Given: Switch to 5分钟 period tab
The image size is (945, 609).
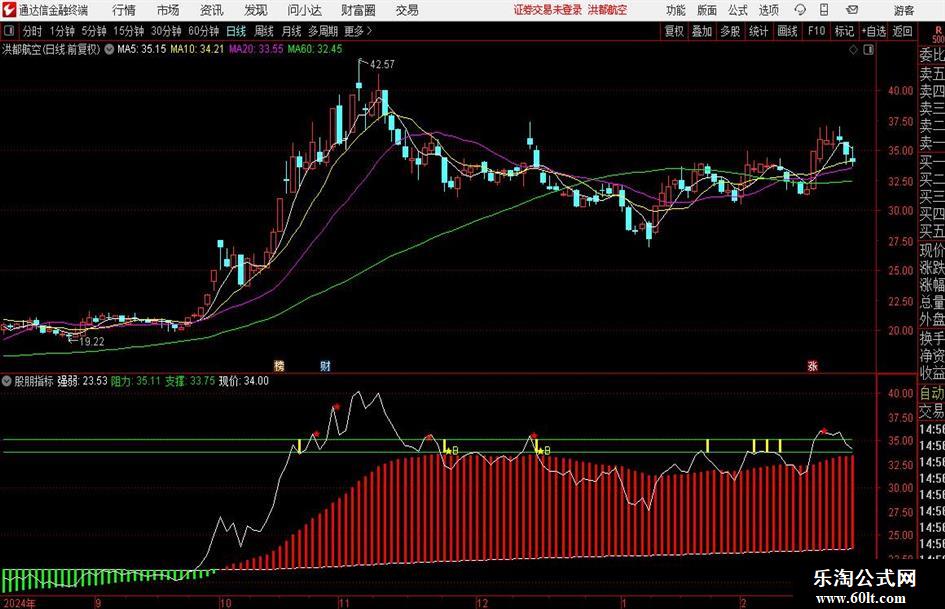Looking at the screenshot, I should coord(94,31).
